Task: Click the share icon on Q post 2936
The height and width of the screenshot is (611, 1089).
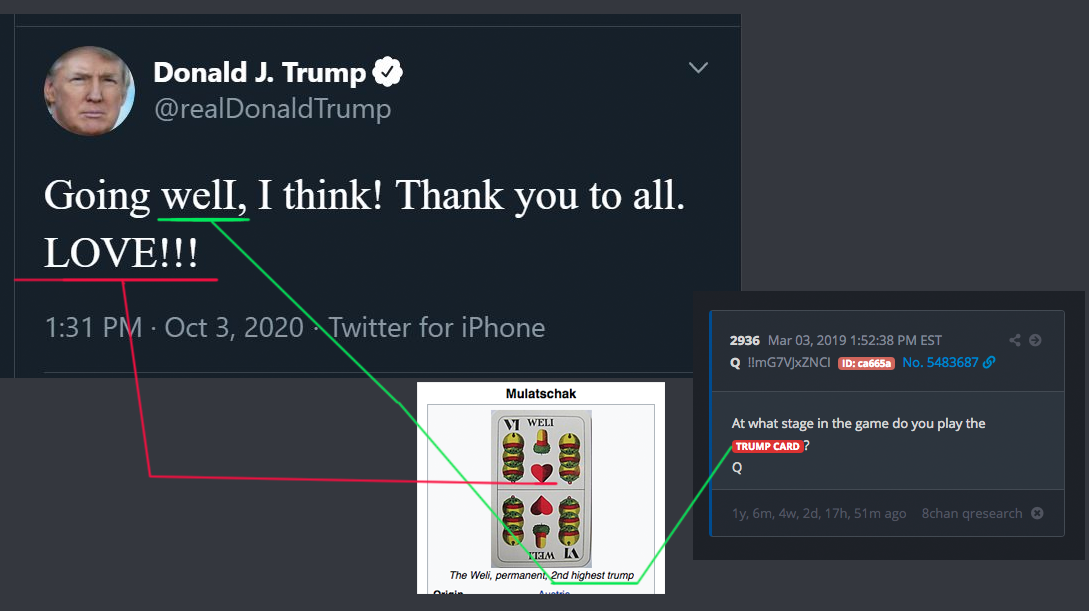Action: 1015,340
